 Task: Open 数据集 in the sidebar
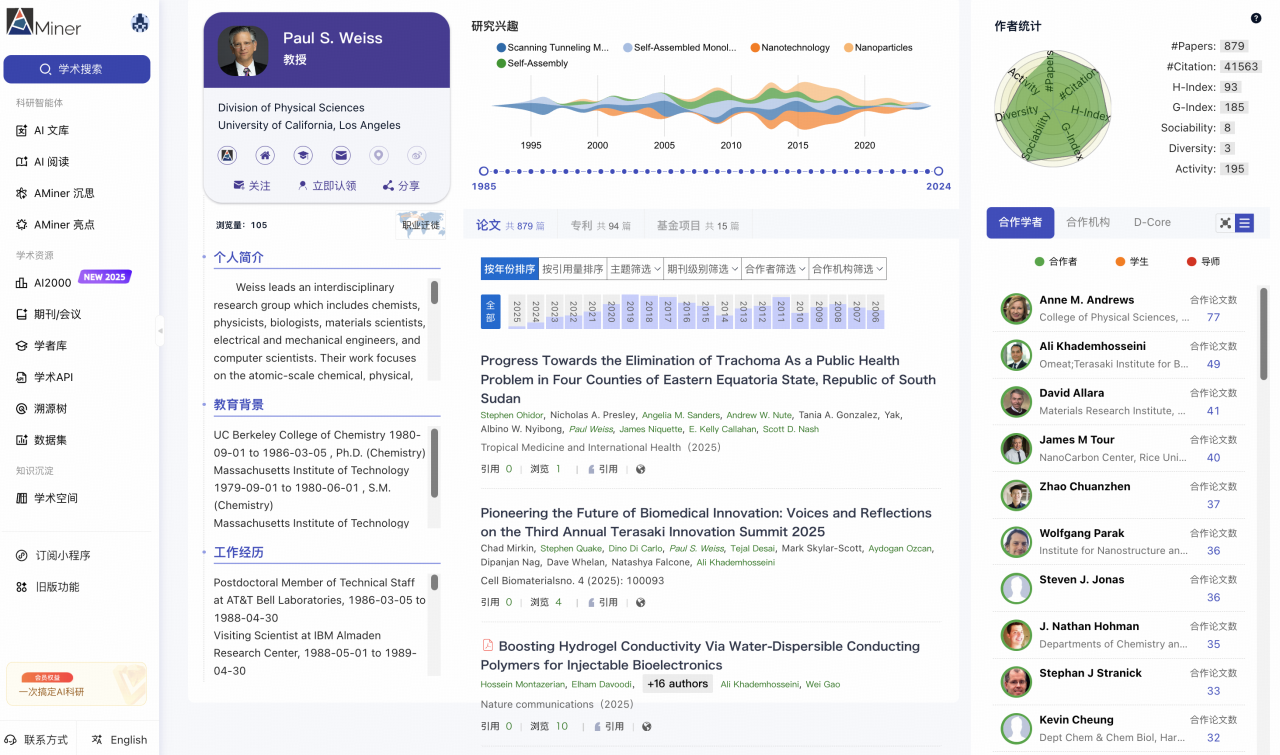[41, 440]
